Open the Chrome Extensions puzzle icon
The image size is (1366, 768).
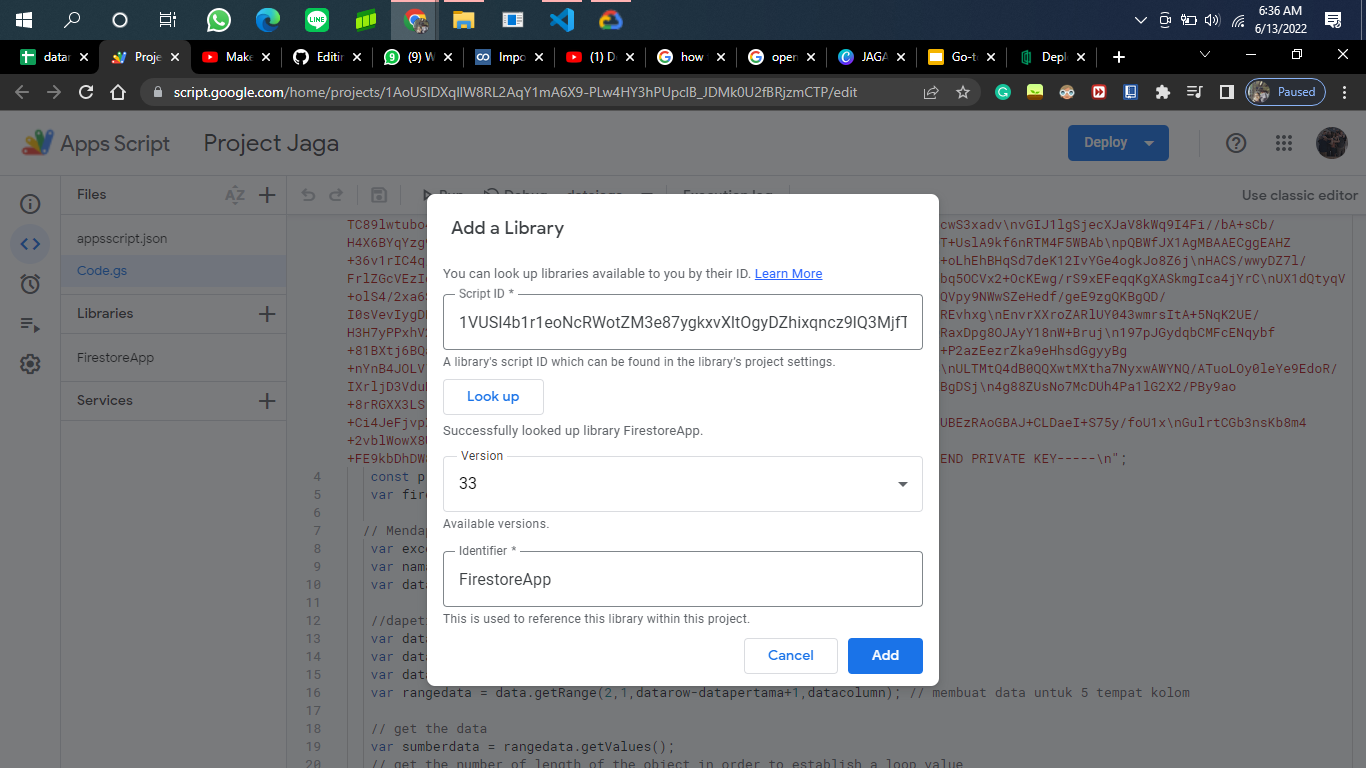tap(1162, 92)
